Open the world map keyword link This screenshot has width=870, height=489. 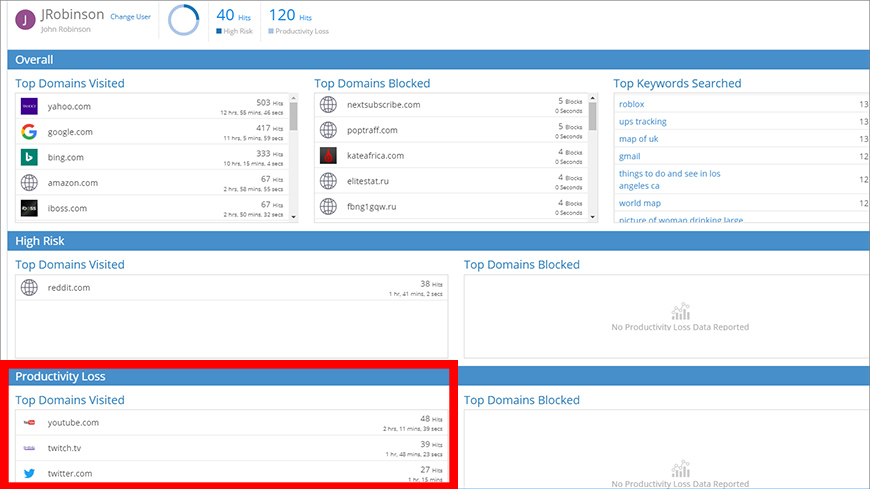pos(640,203)
